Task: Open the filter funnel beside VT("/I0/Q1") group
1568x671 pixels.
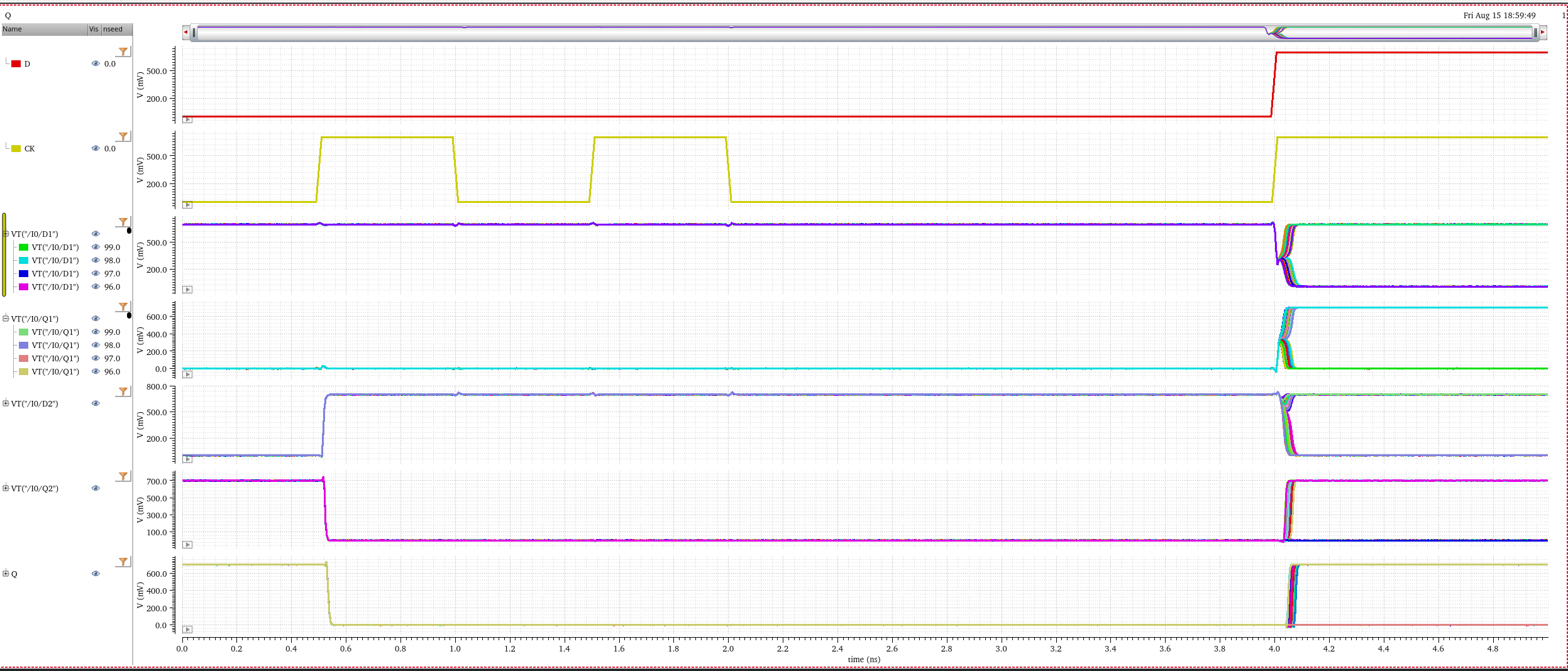Action: (x=123, y=307)
